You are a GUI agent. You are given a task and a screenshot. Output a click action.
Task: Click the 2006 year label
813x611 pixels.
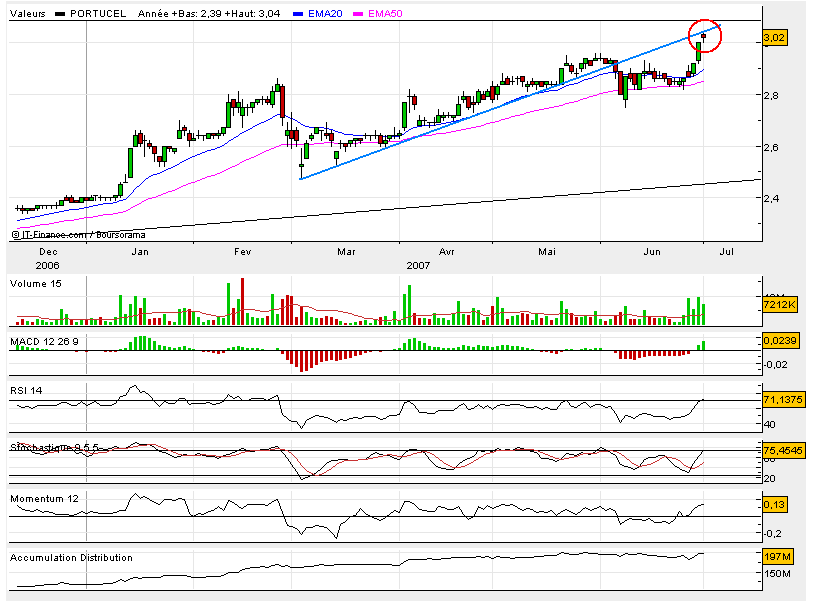pyautogui.click(x=48, y=266)
